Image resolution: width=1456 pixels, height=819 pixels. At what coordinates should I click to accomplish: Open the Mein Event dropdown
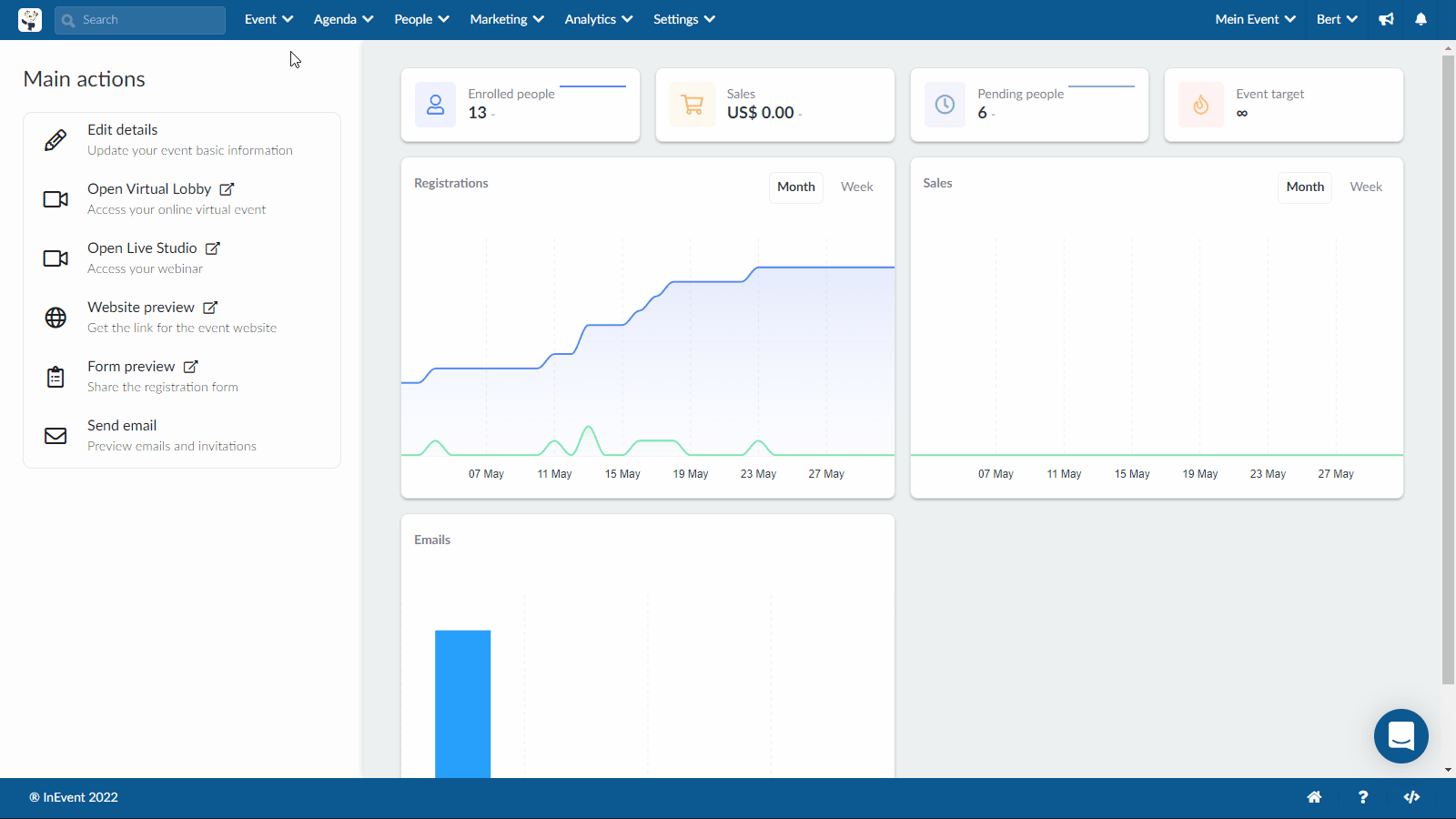click(1255, 19)
